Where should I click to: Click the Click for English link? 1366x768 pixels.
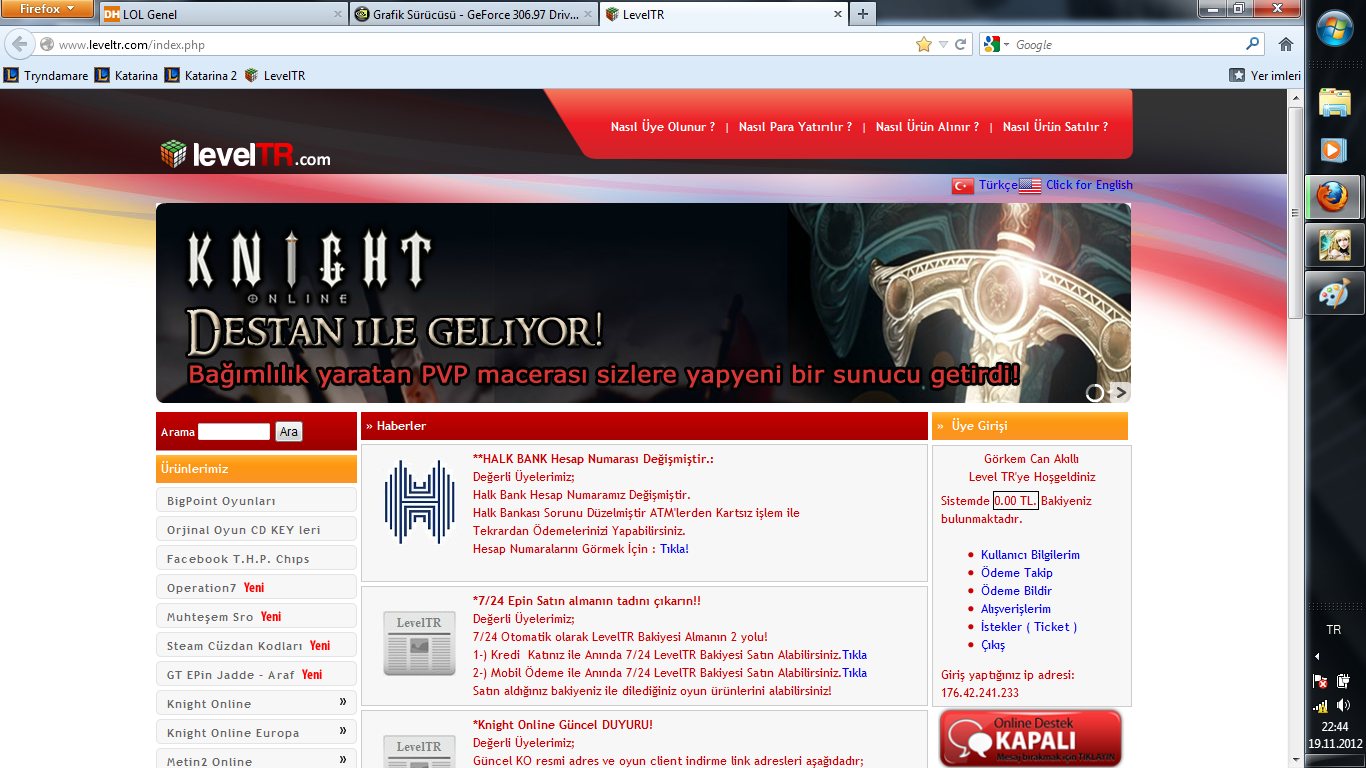pyautogui.click(x=1089, y=185)
